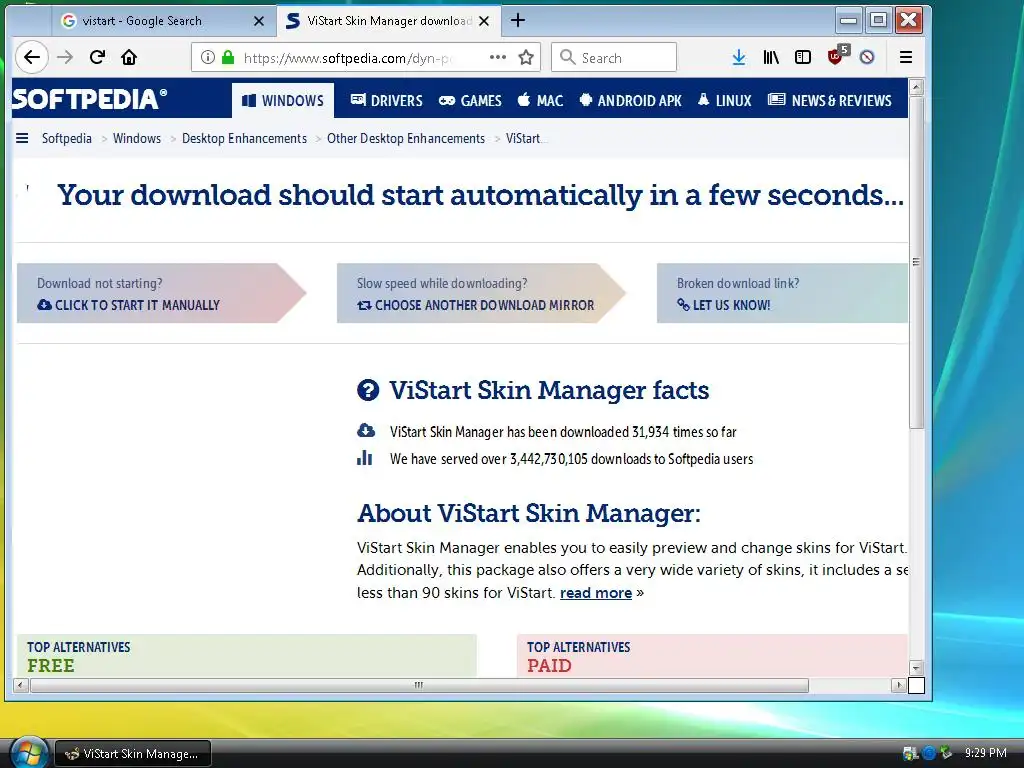Click the Firefox Search box
The width and height of the screenshot is (1024, 768).
(x=614, y=57)
